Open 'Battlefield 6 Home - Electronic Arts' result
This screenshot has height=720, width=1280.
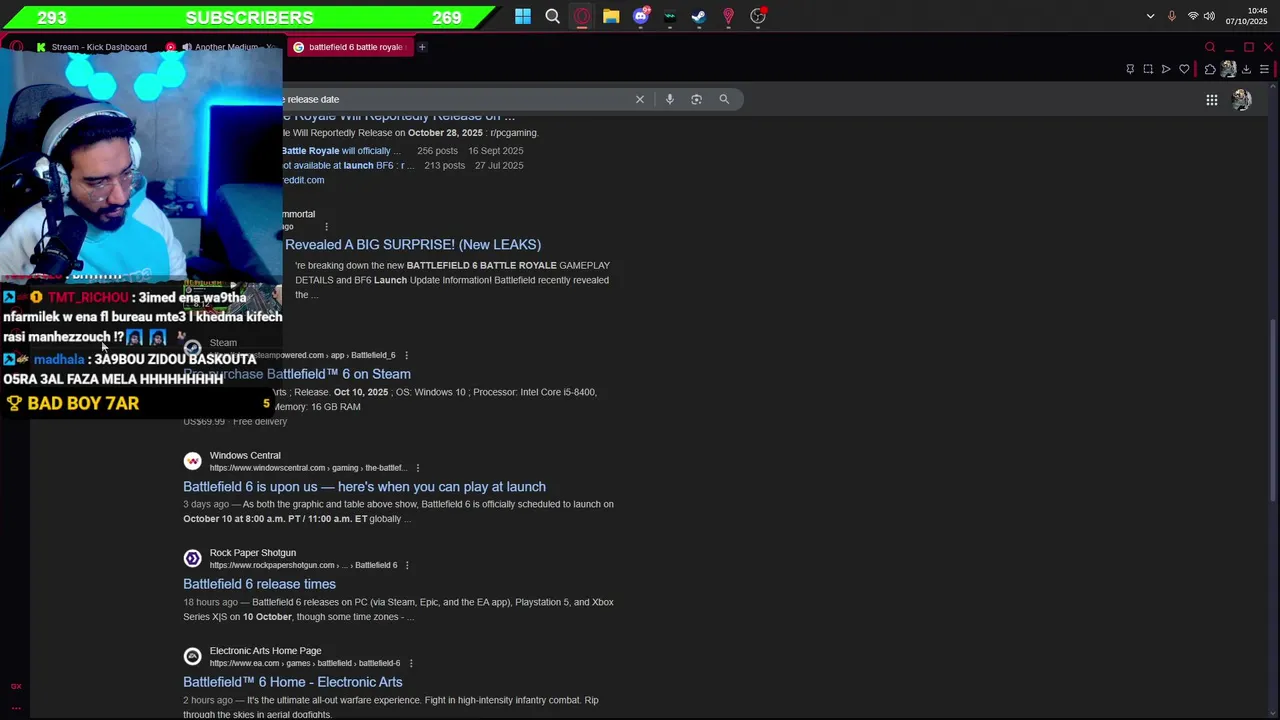click(x=292, y=682)
